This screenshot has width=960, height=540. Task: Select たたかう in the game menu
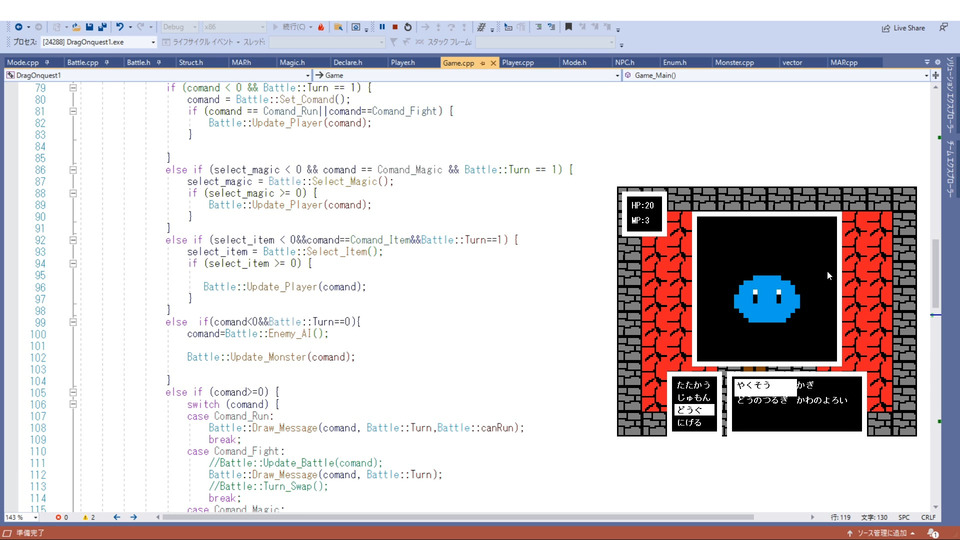pyautogui.click(x=693, y=385)
